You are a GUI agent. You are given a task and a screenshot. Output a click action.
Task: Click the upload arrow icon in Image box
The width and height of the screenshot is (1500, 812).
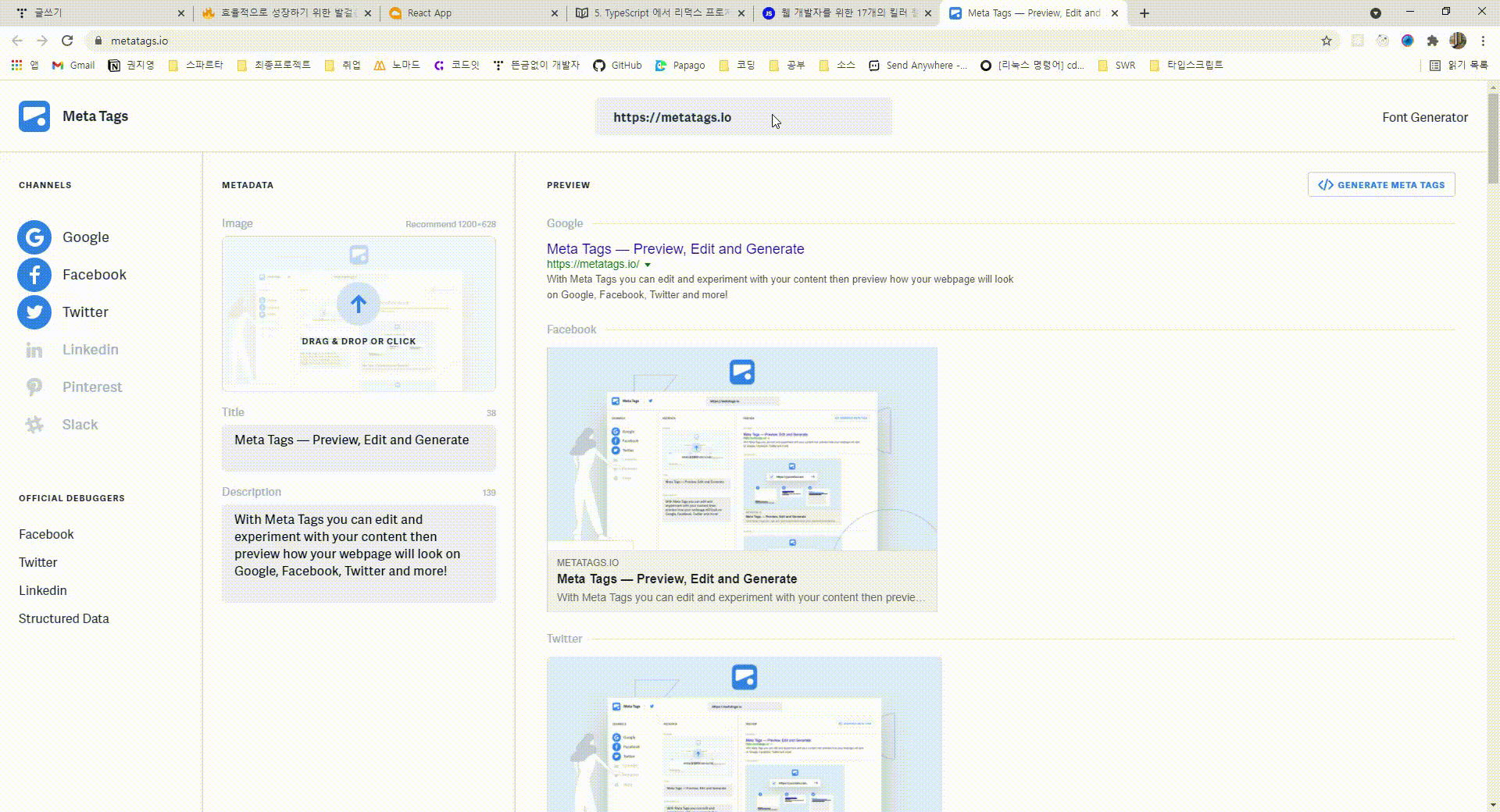359,304
